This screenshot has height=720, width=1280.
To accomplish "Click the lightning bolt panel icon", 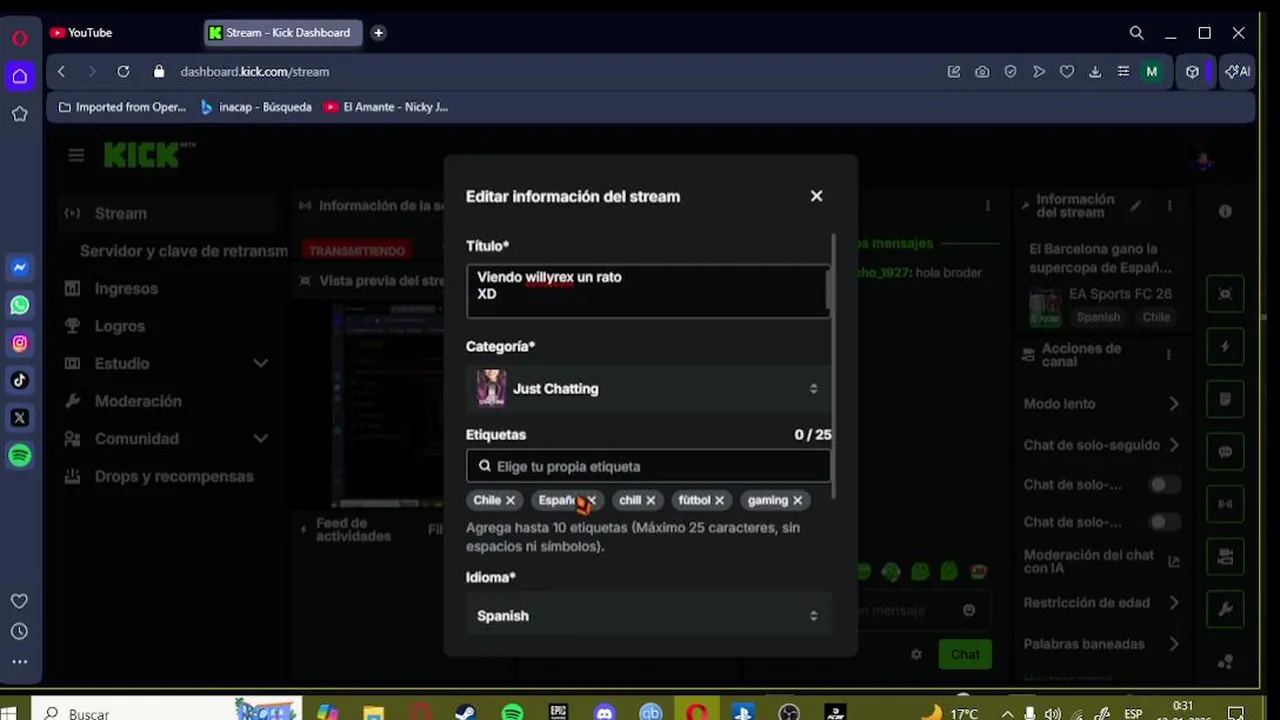I will pyautogui.click(x=1225, y=347).
